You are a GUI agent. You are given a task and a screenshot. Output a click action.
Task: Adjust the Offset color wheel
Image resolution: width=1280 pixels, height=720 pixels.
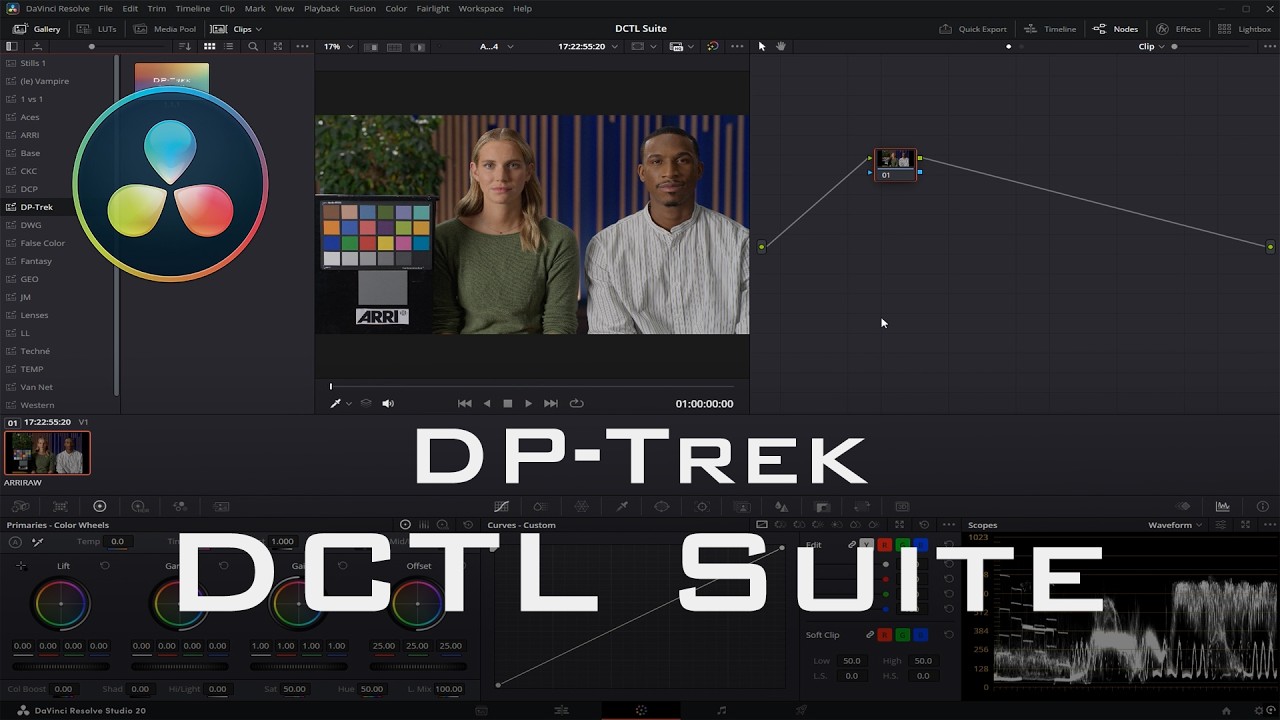[x=418, y=604]
